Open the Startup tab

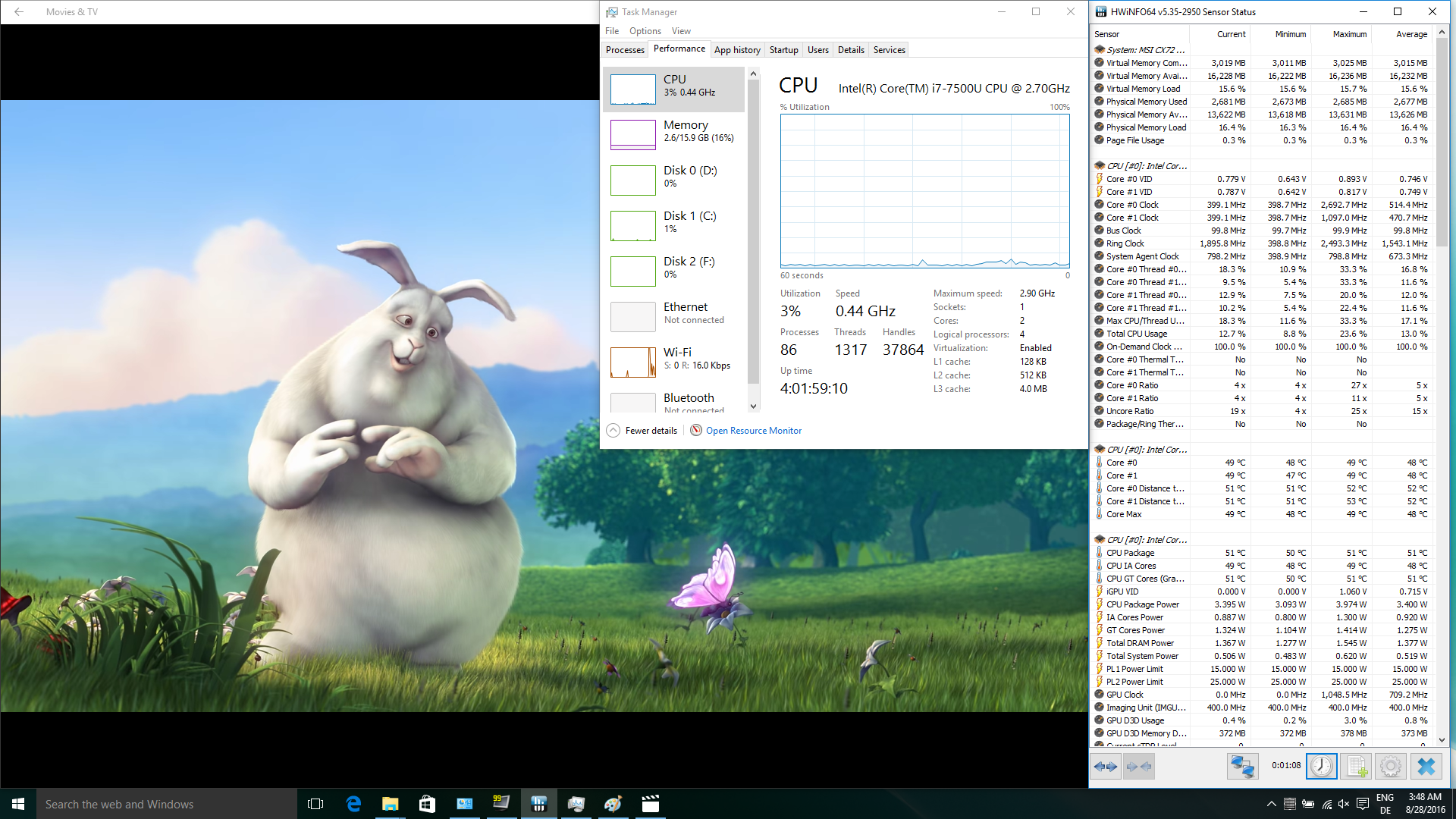click(x=783, y=50)
